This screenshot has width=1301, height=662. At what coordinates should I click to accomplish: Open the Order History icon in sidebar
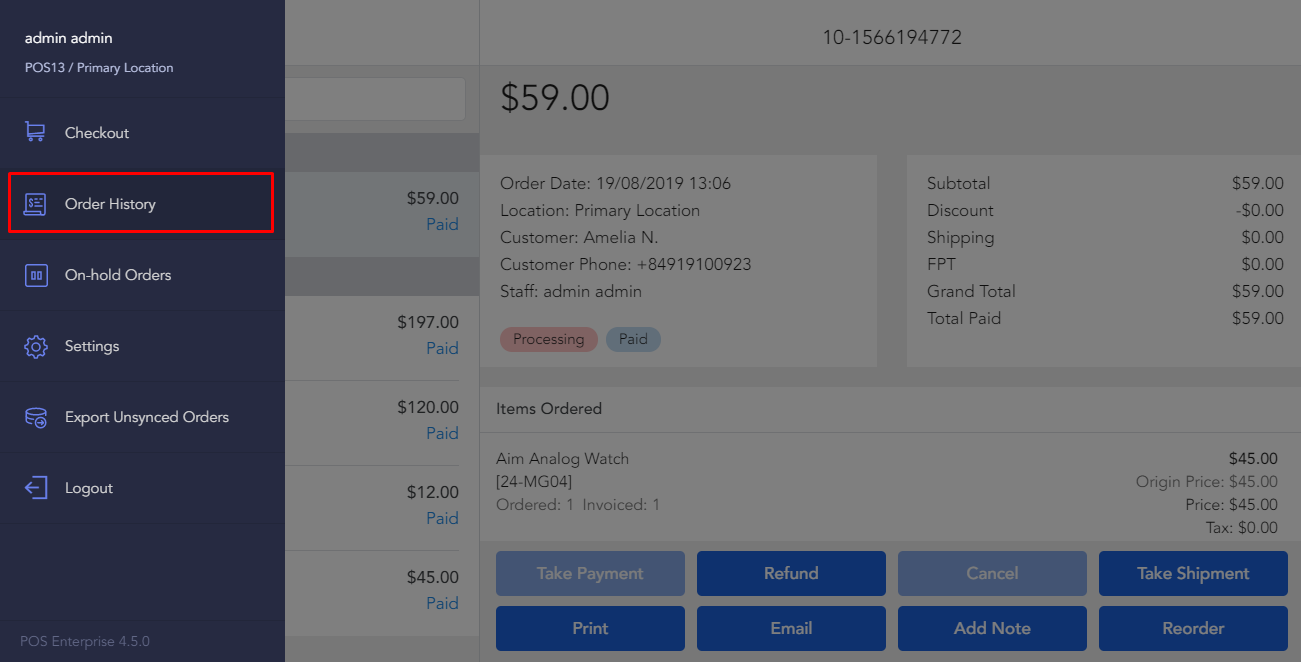pos(35,202)
